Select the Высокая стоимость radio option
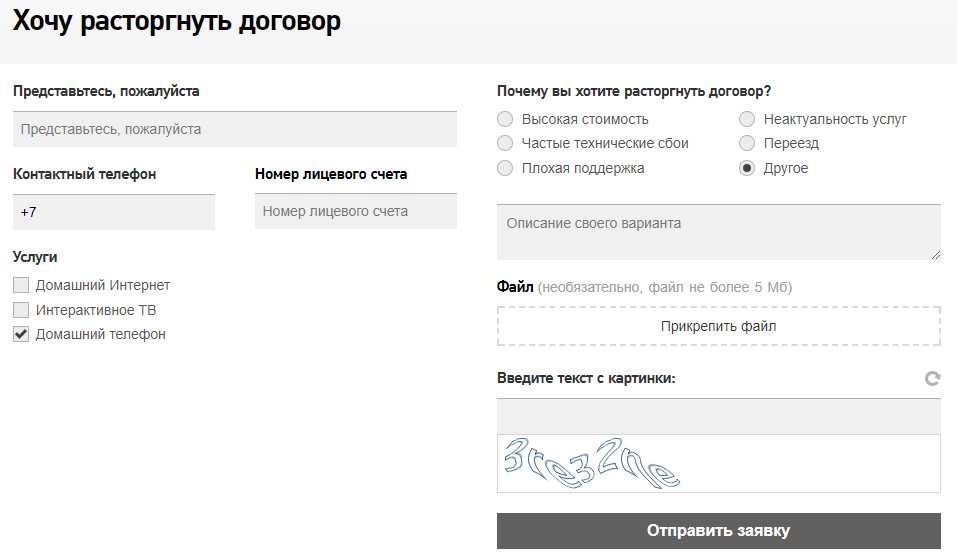The height and width of the screenshot is (553, 957). tap(505, 119)
